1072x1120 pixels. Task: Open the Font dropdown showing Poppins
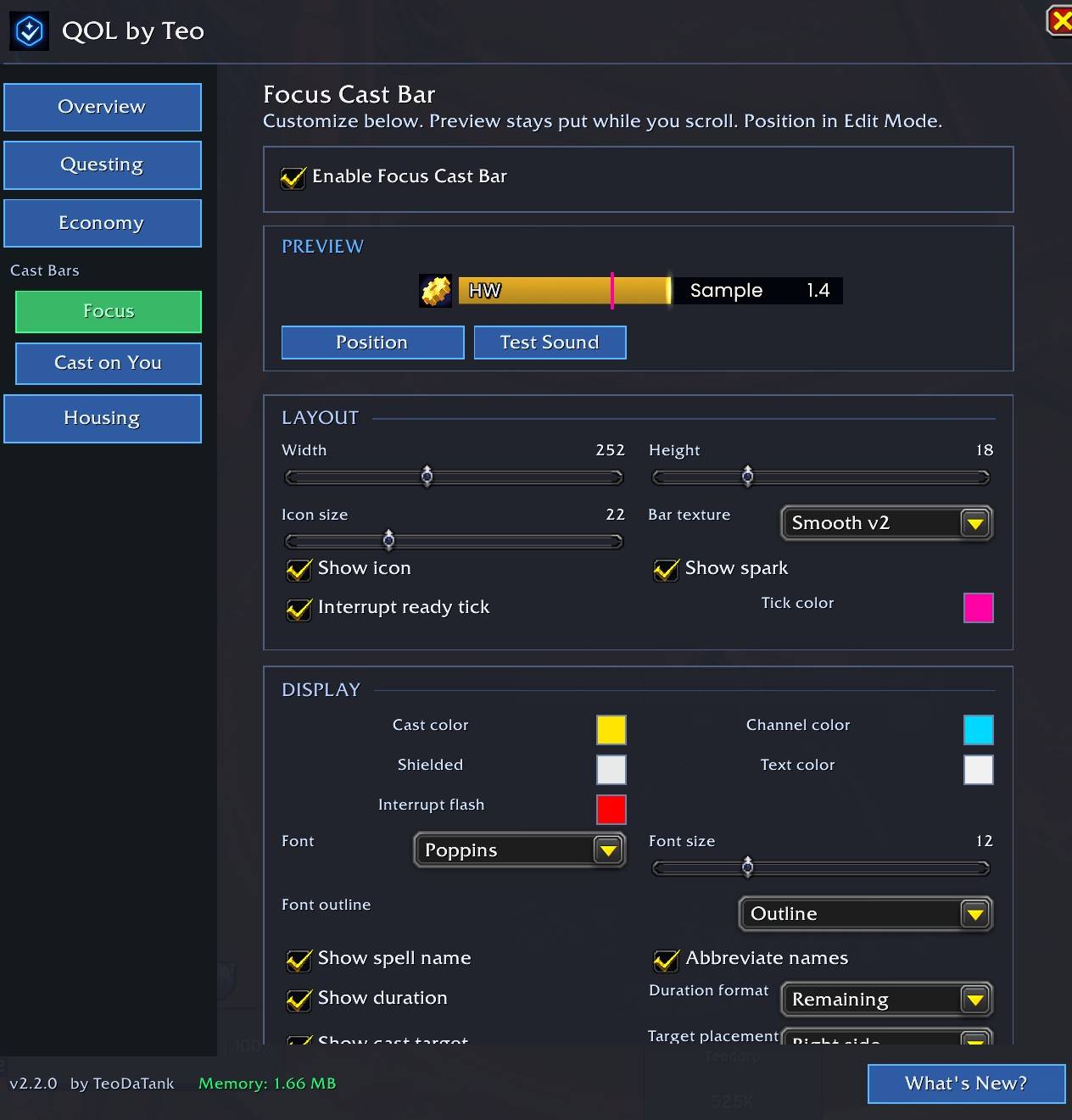click(519, 850)
